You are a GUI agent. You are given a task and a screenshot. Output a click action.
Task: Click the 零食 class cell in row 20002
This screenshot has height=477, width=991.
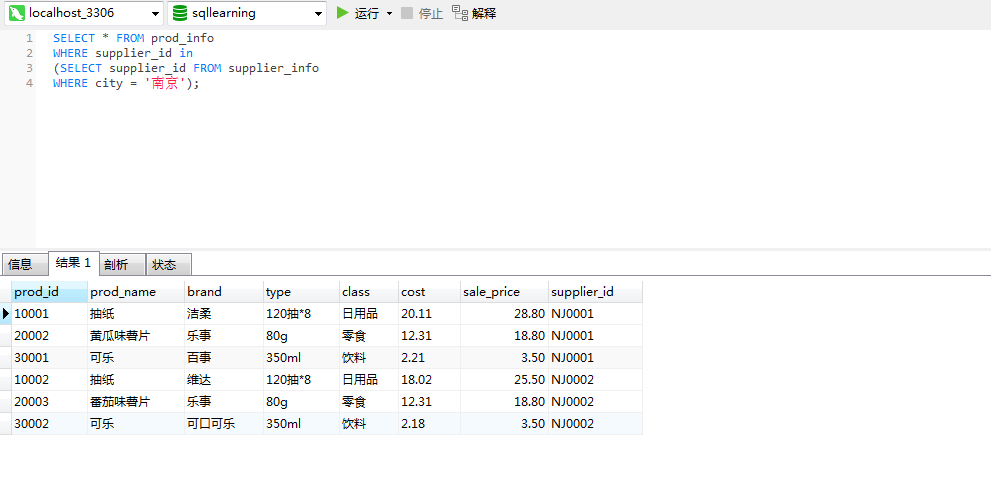pos(369,335)
